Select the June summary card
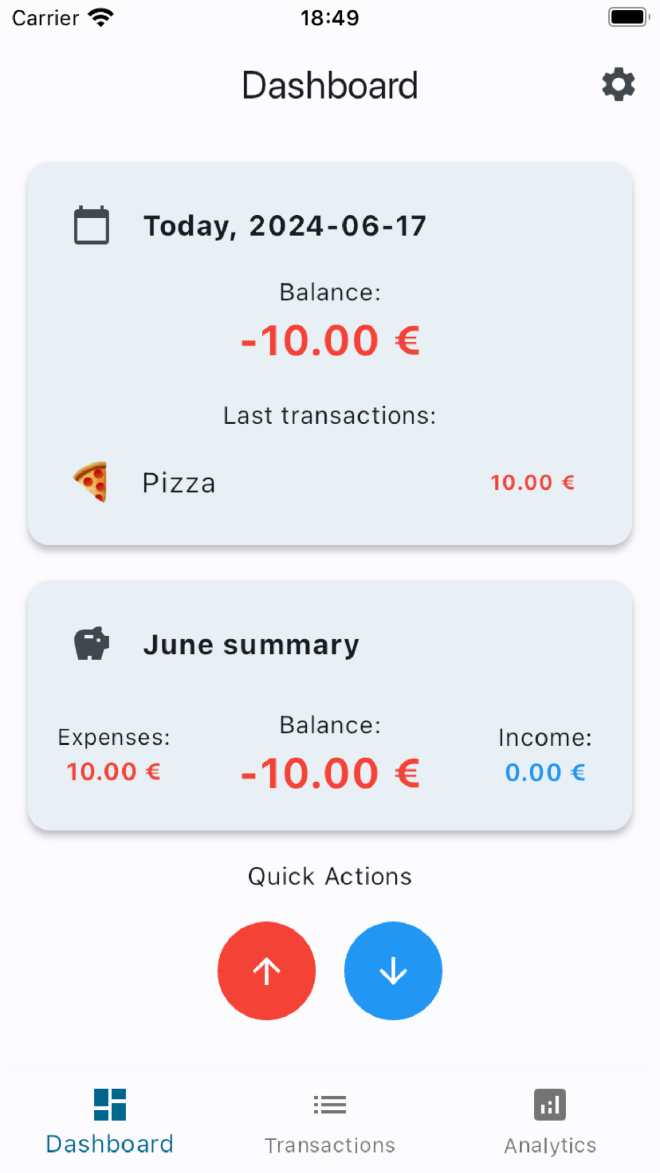This screenshot has height=1173, width=660. point(330,706)
